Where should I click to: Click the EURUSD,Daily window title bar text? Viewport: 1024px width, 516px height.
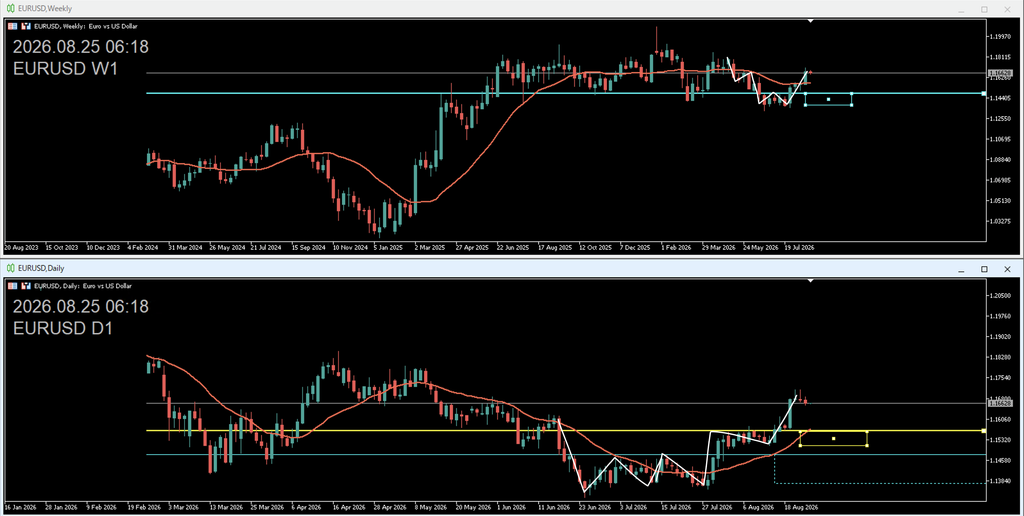[x=41, y=268]
